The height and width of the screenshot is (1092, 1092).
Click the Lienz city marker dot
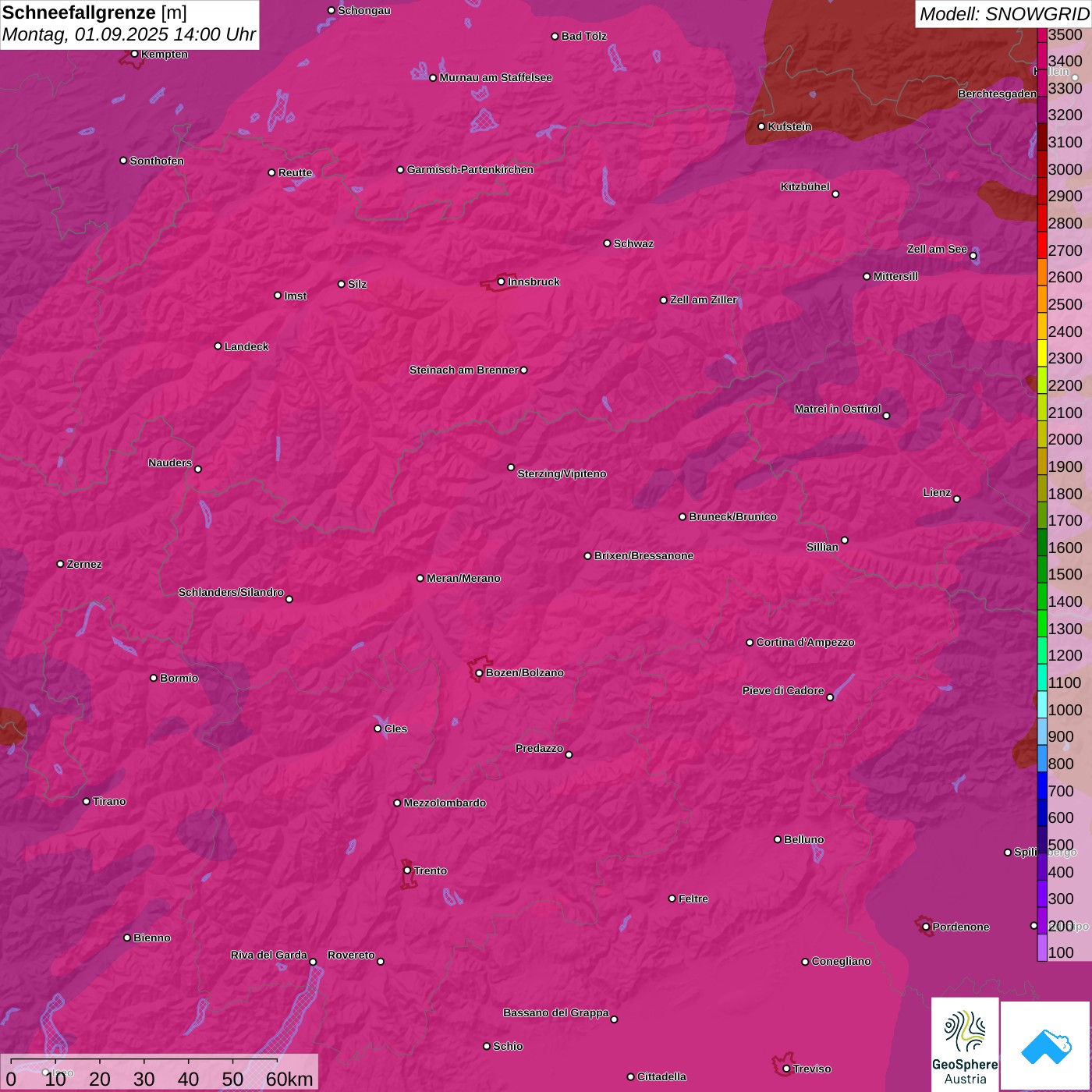[x=957, y=499]
